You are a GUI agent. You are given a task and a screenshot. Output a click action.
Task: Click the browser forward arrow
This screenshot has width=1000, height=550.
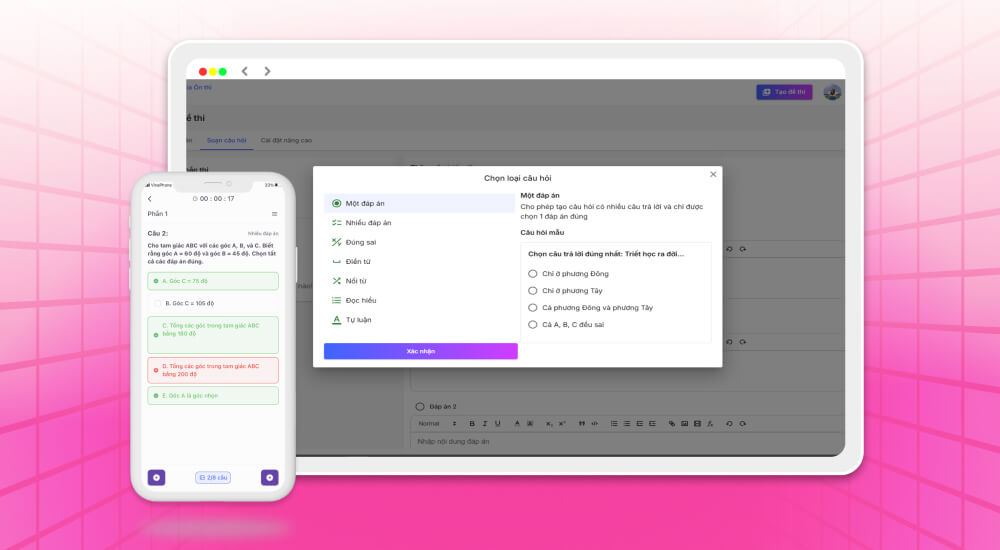267,71
